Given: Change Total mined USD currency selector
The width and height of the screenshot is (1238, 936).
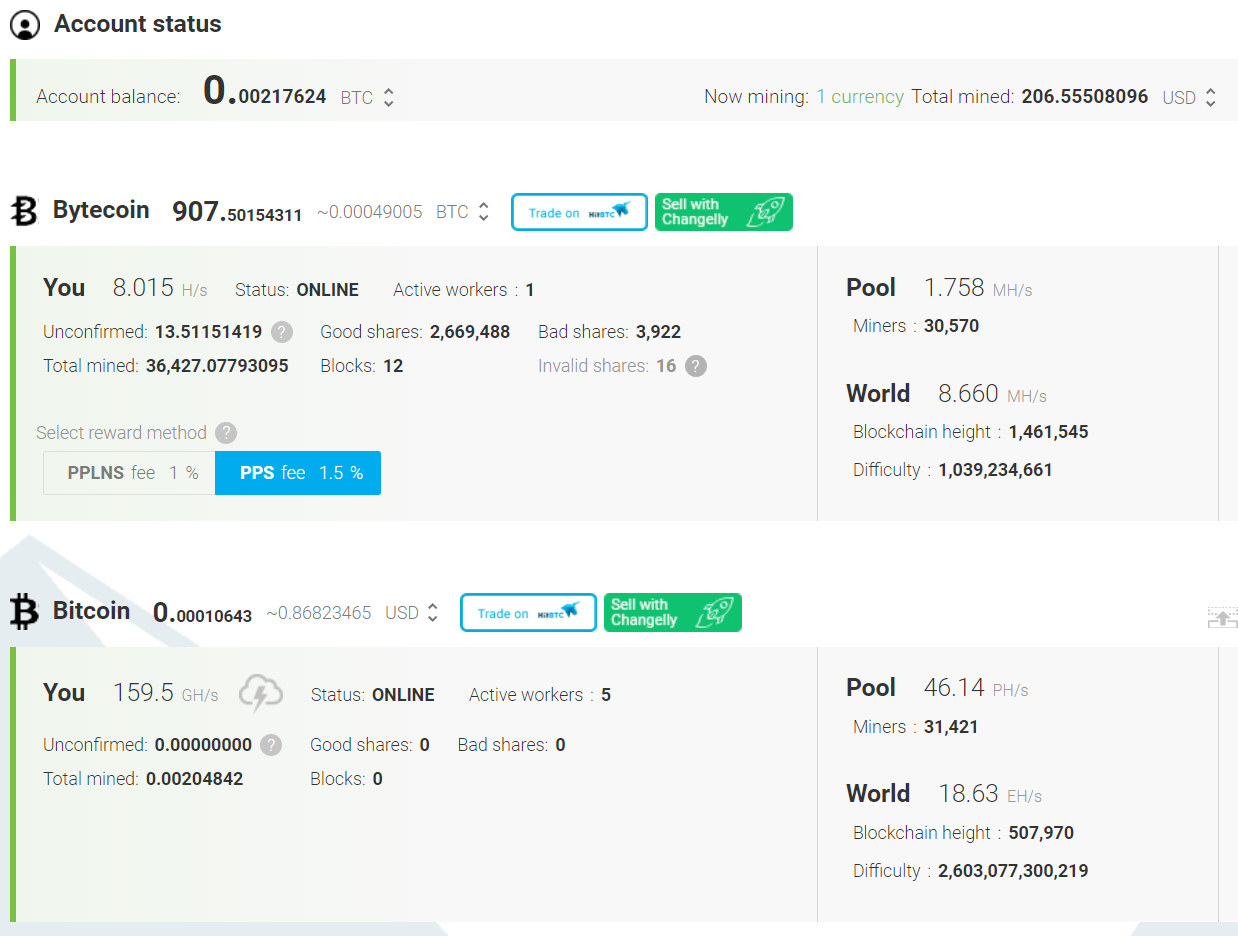Looking at the screenshot, I should [1190, 98].
